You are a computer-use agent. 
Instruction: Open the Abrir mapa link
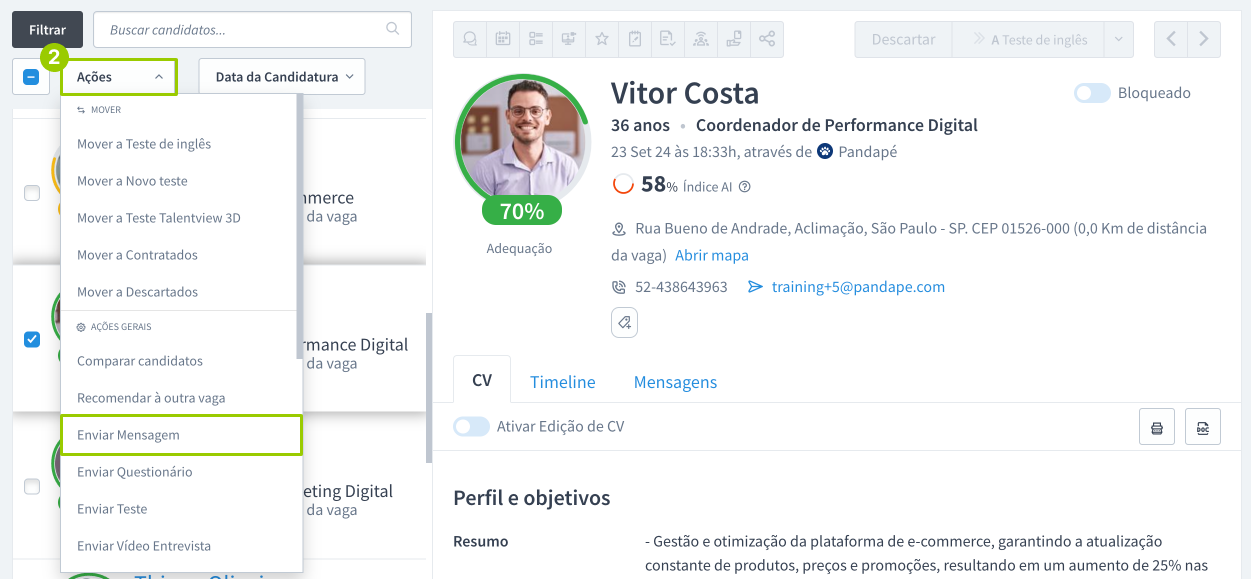pos(712,255)
